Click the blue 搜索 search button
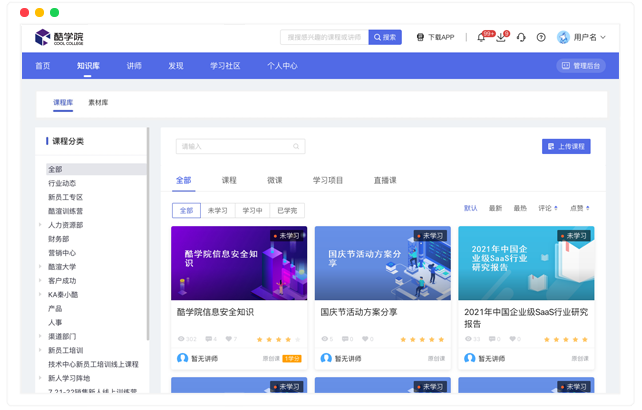This screenshot has height=410, width=642. tap(385, 37)
